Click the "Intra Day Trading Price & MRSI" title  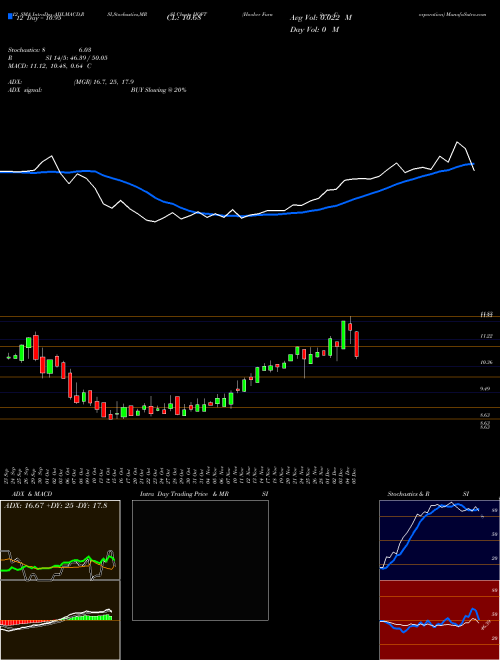204,494
